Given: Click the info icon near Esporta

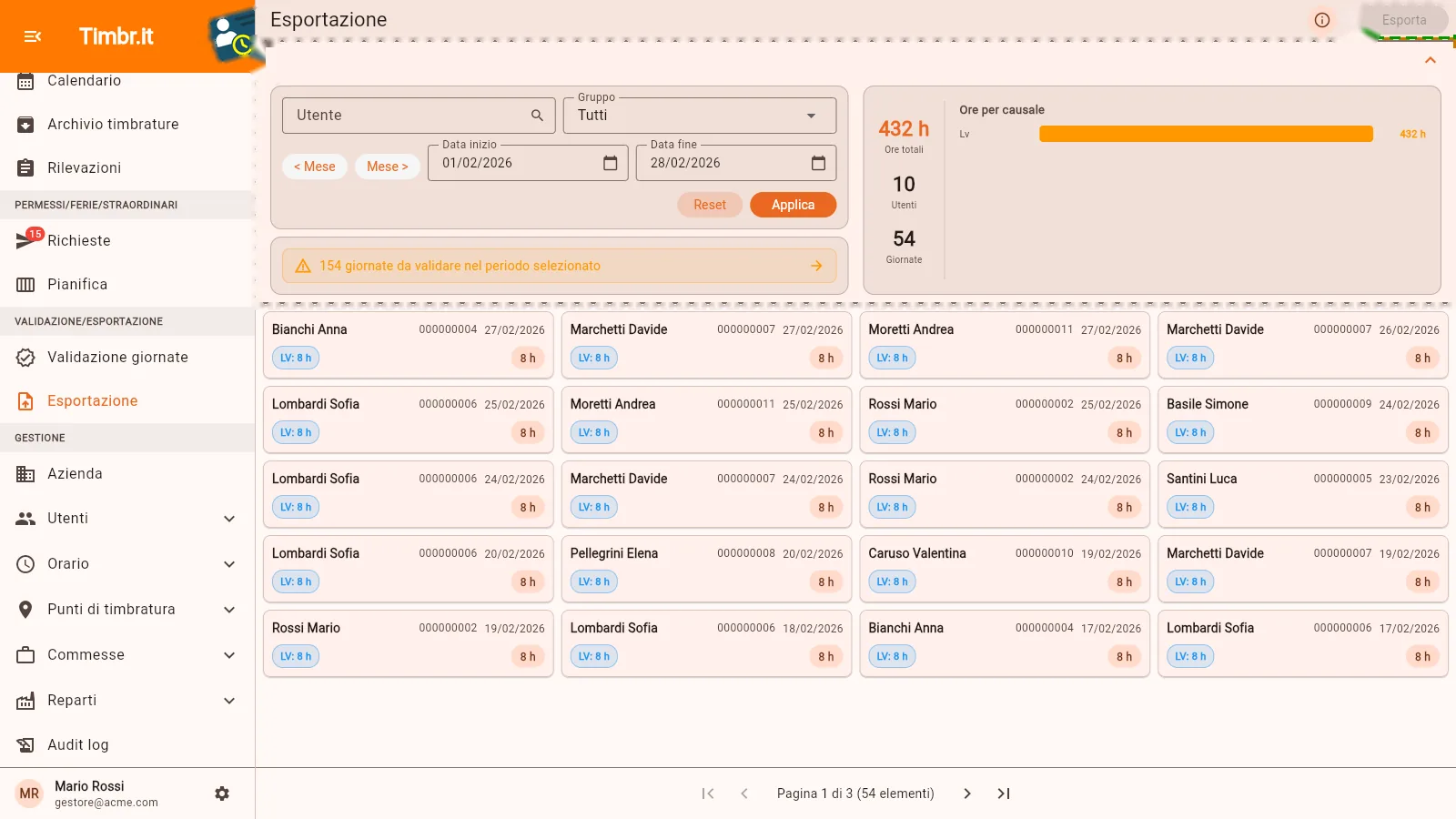Looking at the screenshot, I should click(1322, 20).
